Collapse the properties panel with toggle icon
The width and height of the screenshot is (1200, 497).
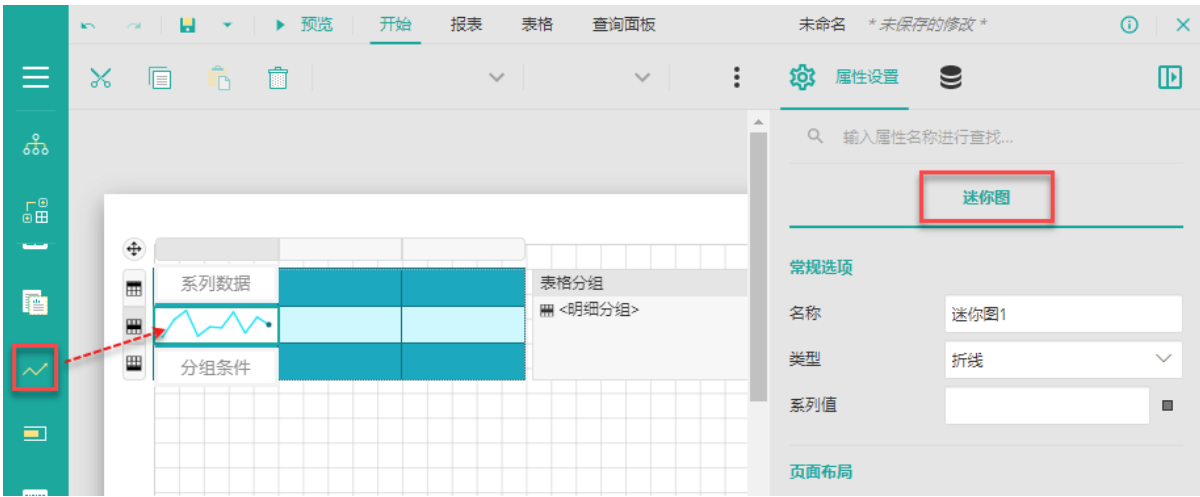pyautogui.click(x=1169, y=78)
